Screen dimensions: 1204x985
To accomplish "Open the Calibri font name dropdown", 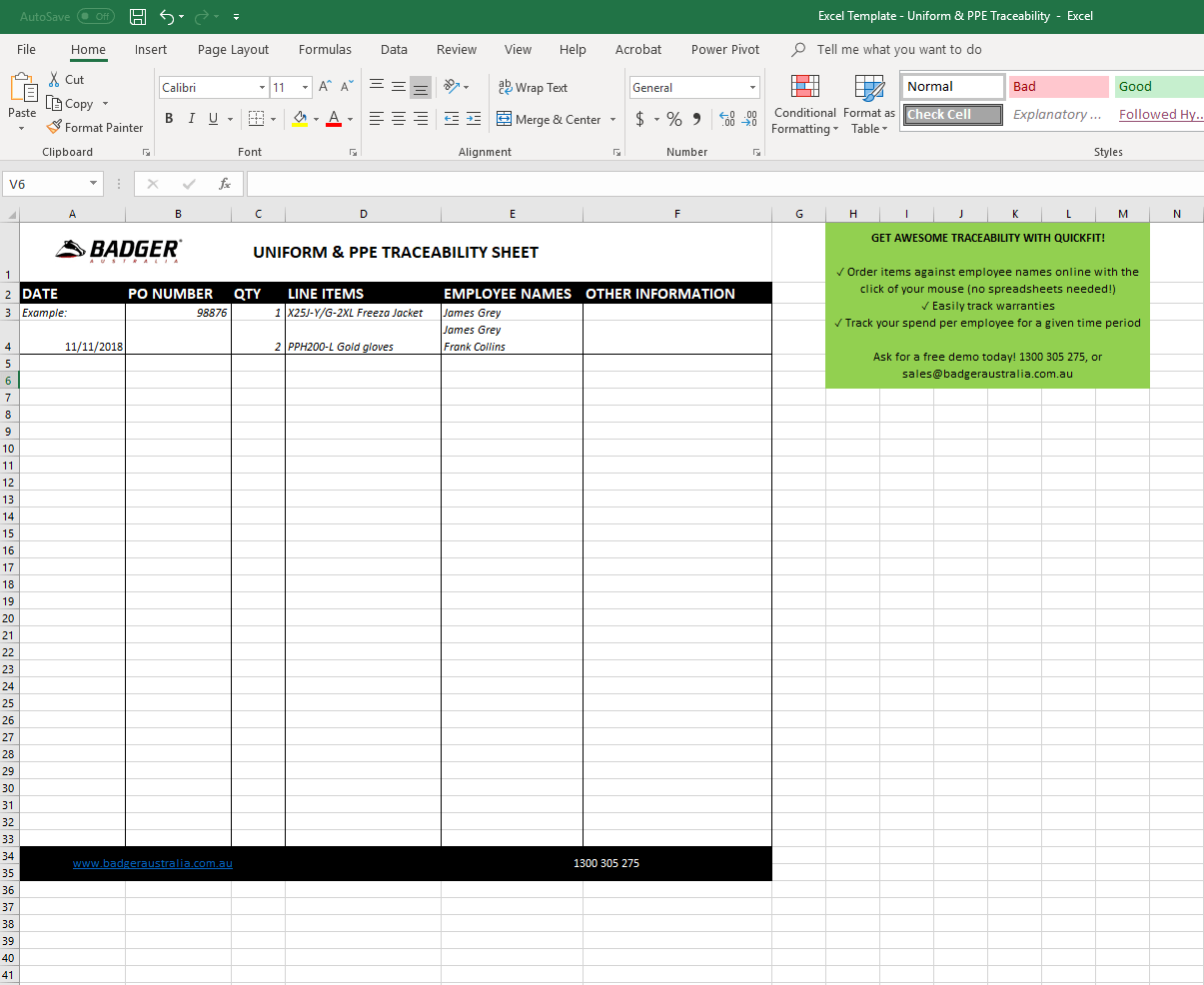I will click(262, 88).
